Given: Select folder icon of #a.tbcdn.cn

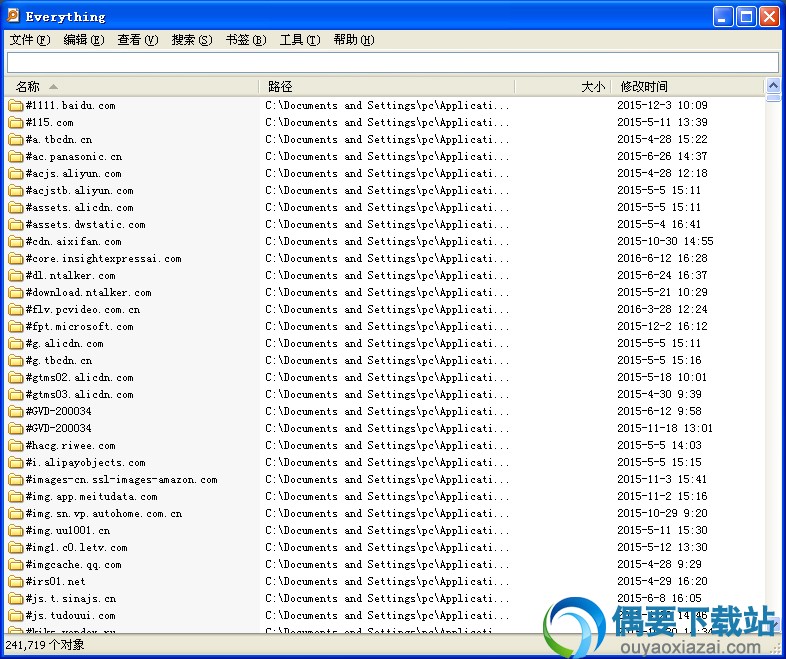Looking at the screenshot, I should [x=16, y=139].
